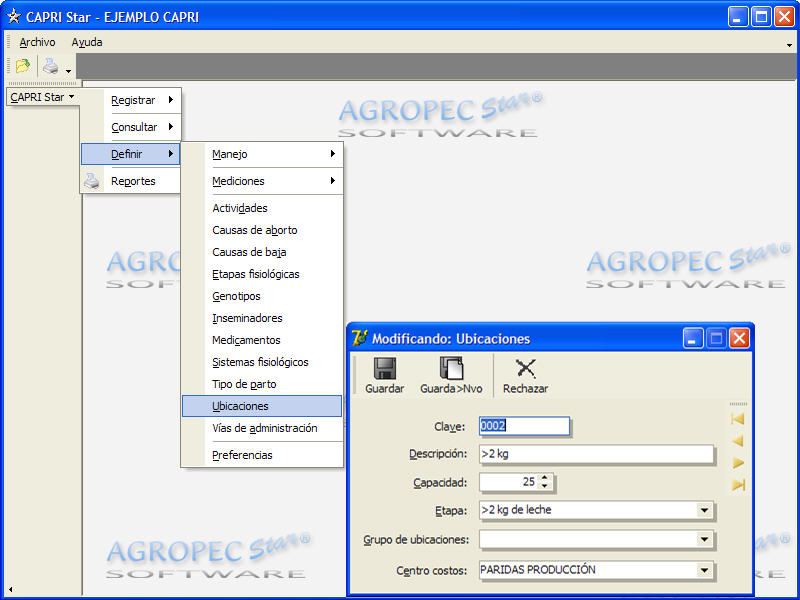
Task: Open the CAPRI Star dropdown menu
Action: (43, 97)
